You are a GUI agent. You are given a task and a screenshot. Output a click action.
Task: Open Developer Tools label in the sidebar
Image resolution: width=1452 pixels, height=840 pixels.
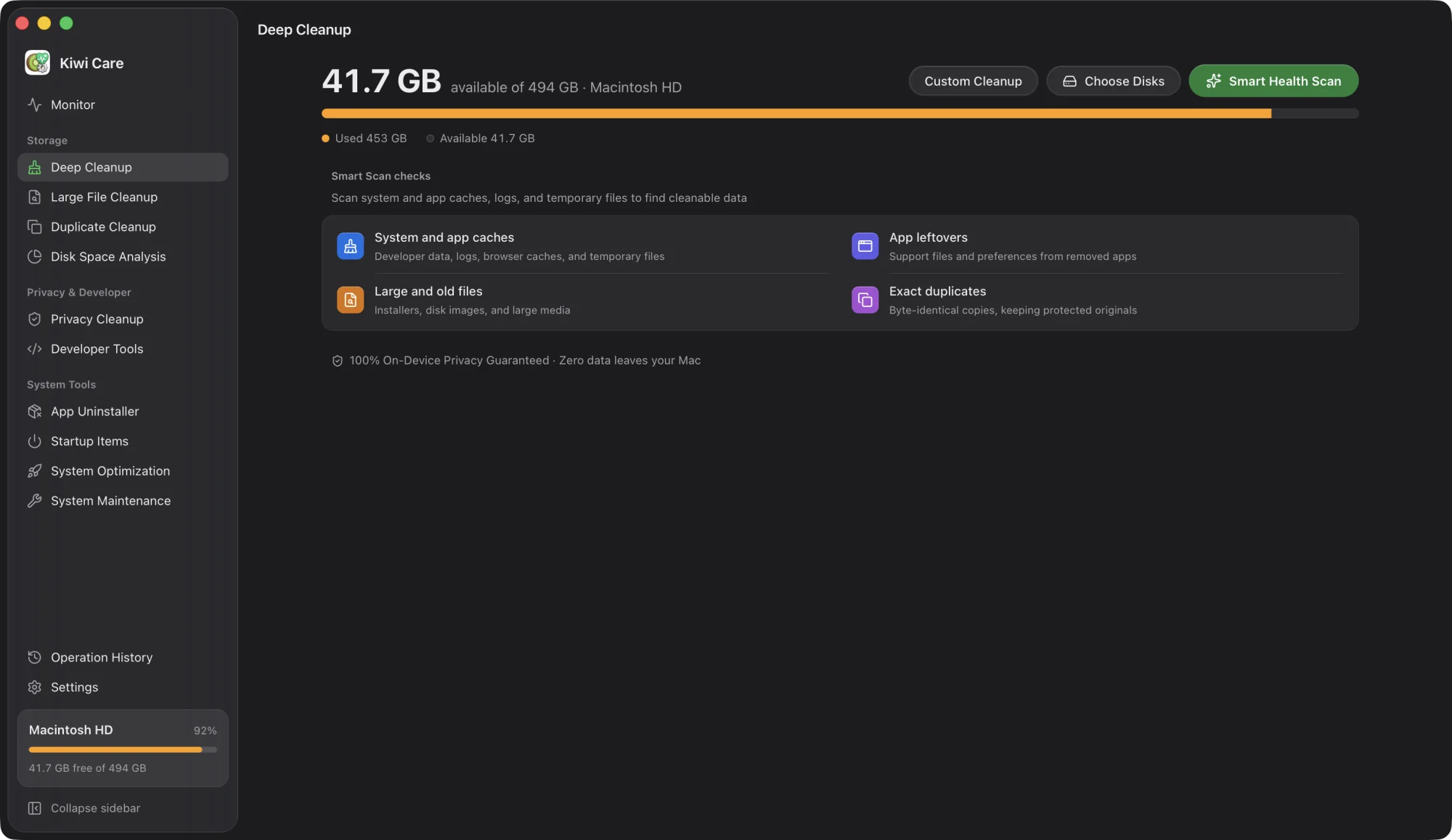97,348
